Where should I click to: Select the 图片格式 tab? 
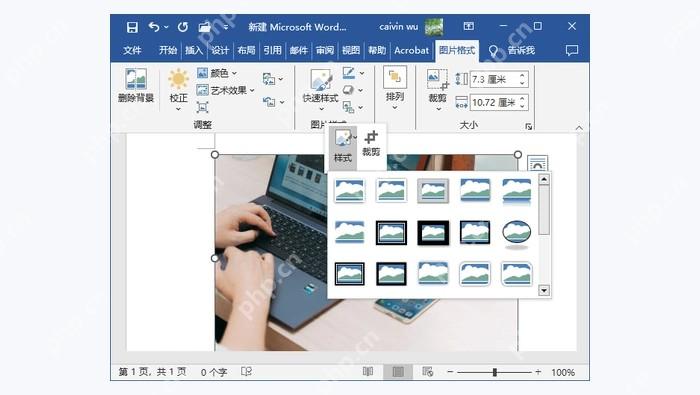[457, 50]
